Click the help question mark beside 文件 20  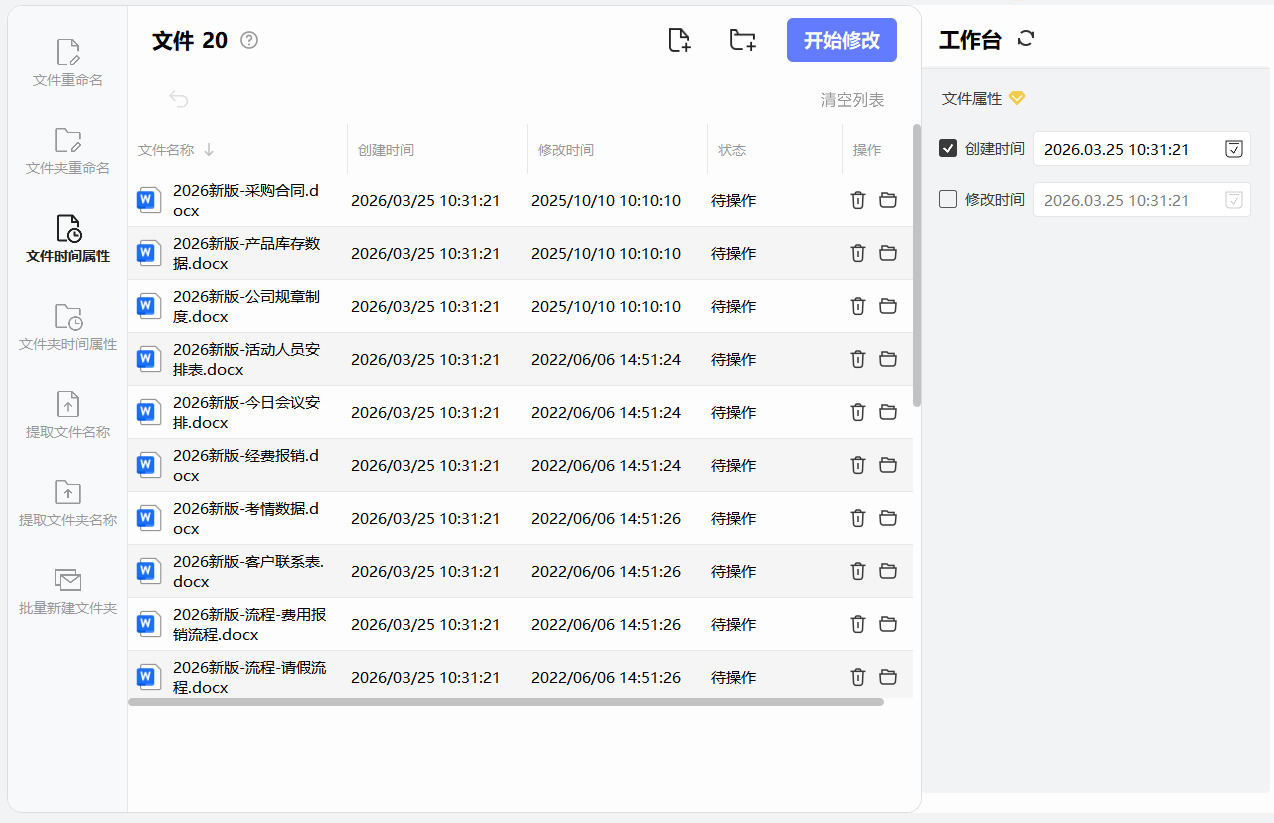[249, 40]
